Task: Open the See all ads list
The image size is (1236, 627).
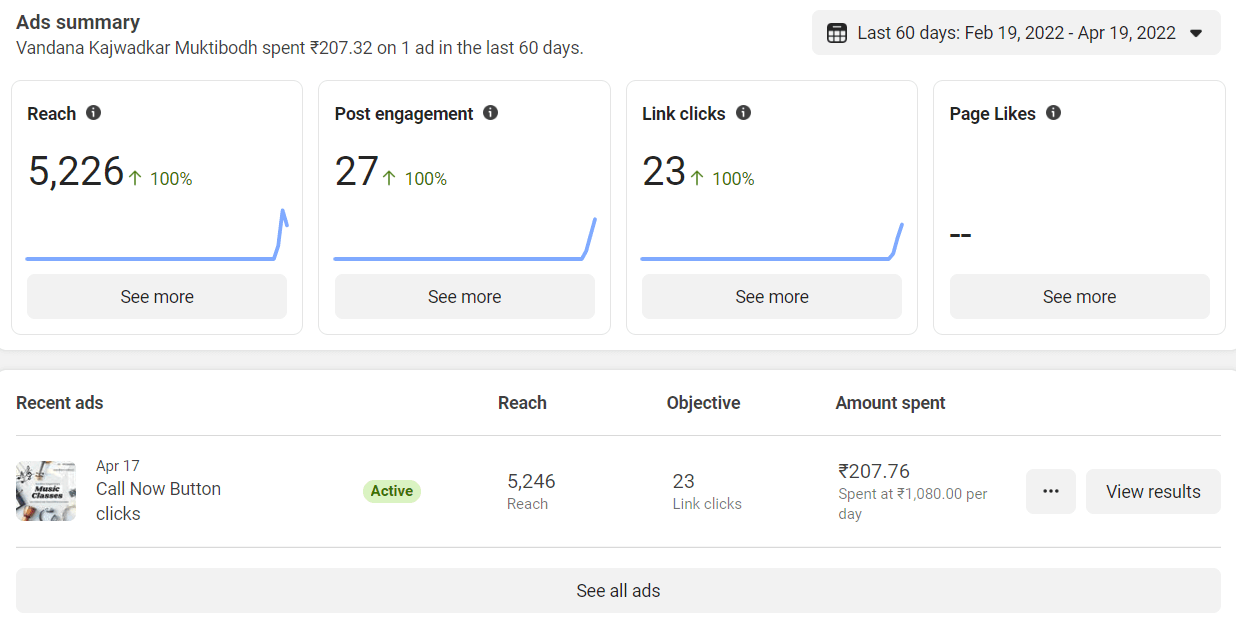Action: [618, 590]
